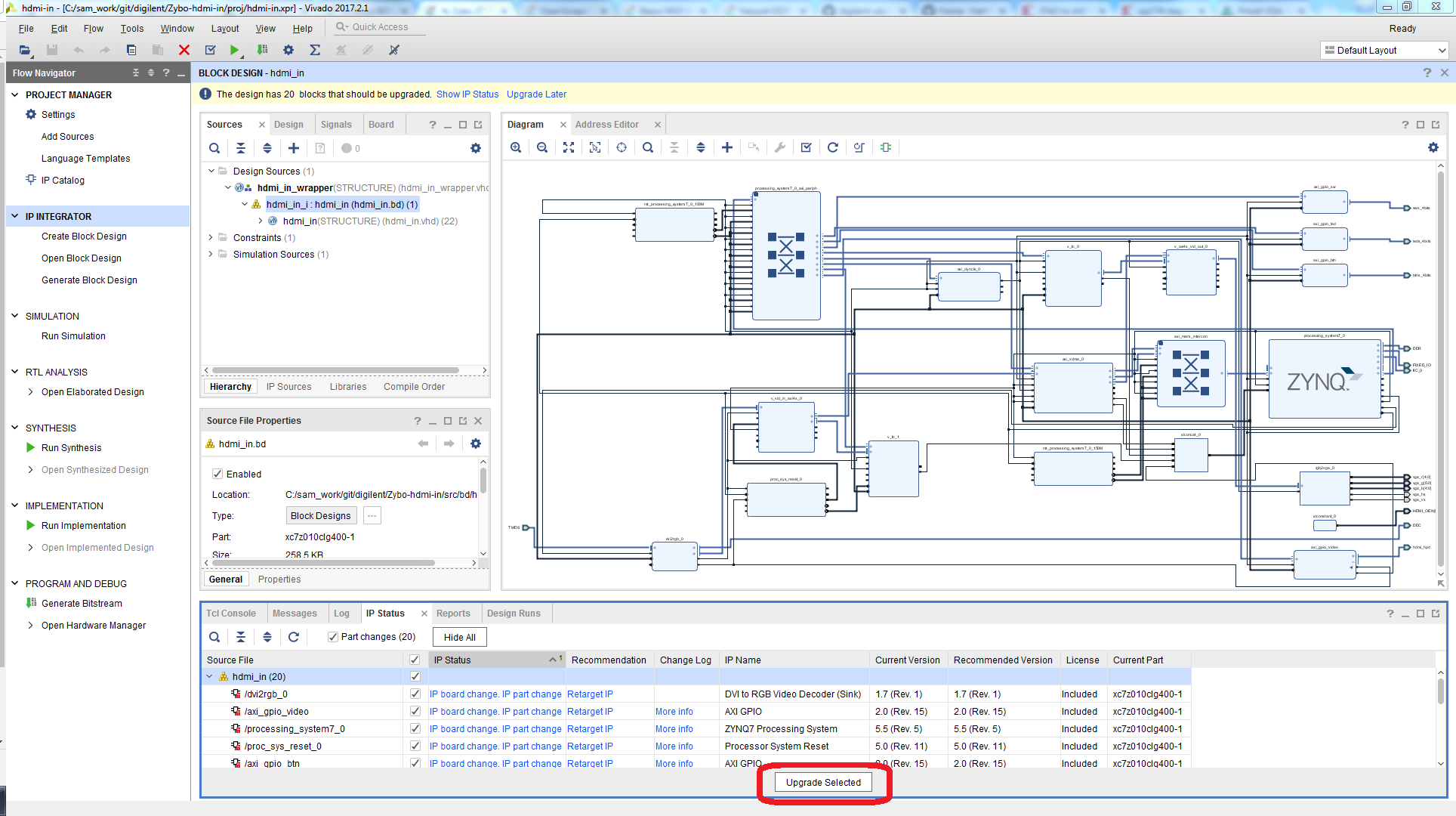Search within the Sources panel
This screenshot has height=816, width=1456.
[214, 148]
